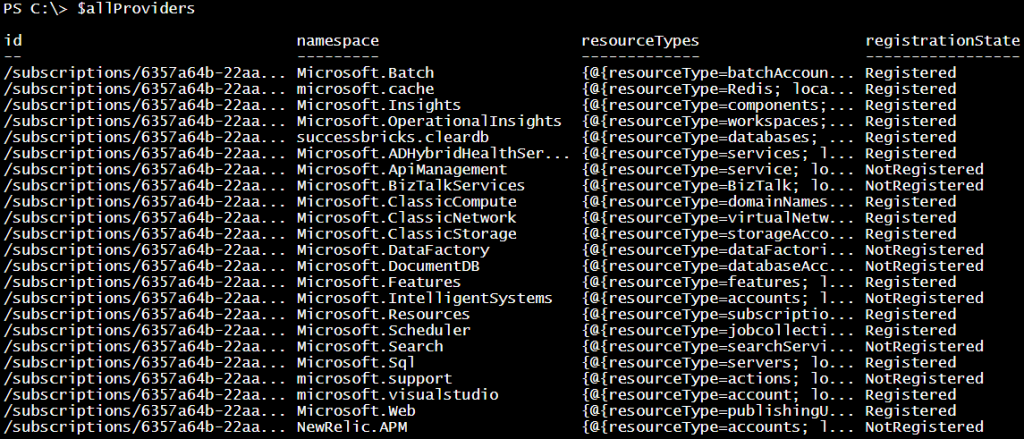
Task: Click the 'namespace' column header
Action: [337, 41]
